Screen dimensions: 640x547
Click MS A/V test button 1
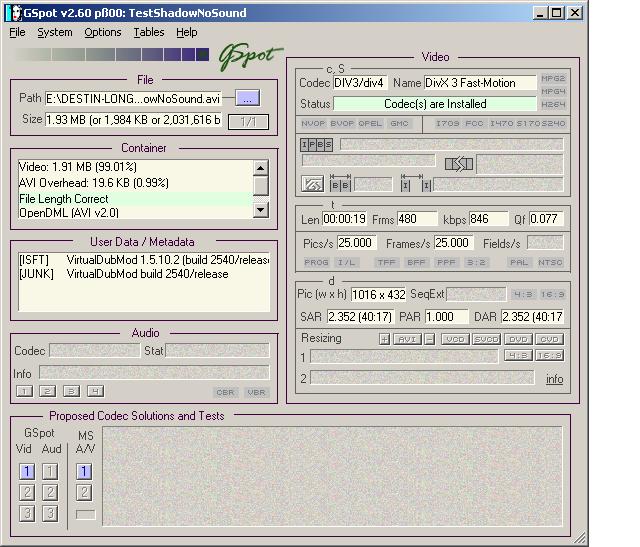[x=84, y=471]
